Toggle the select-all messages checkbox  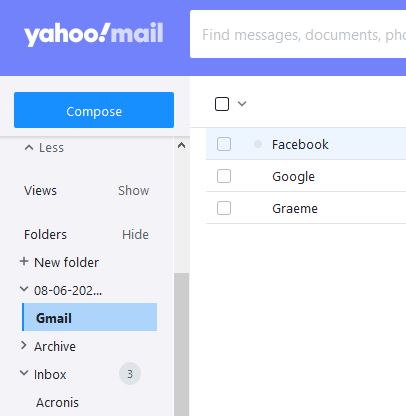click(222, 104)
